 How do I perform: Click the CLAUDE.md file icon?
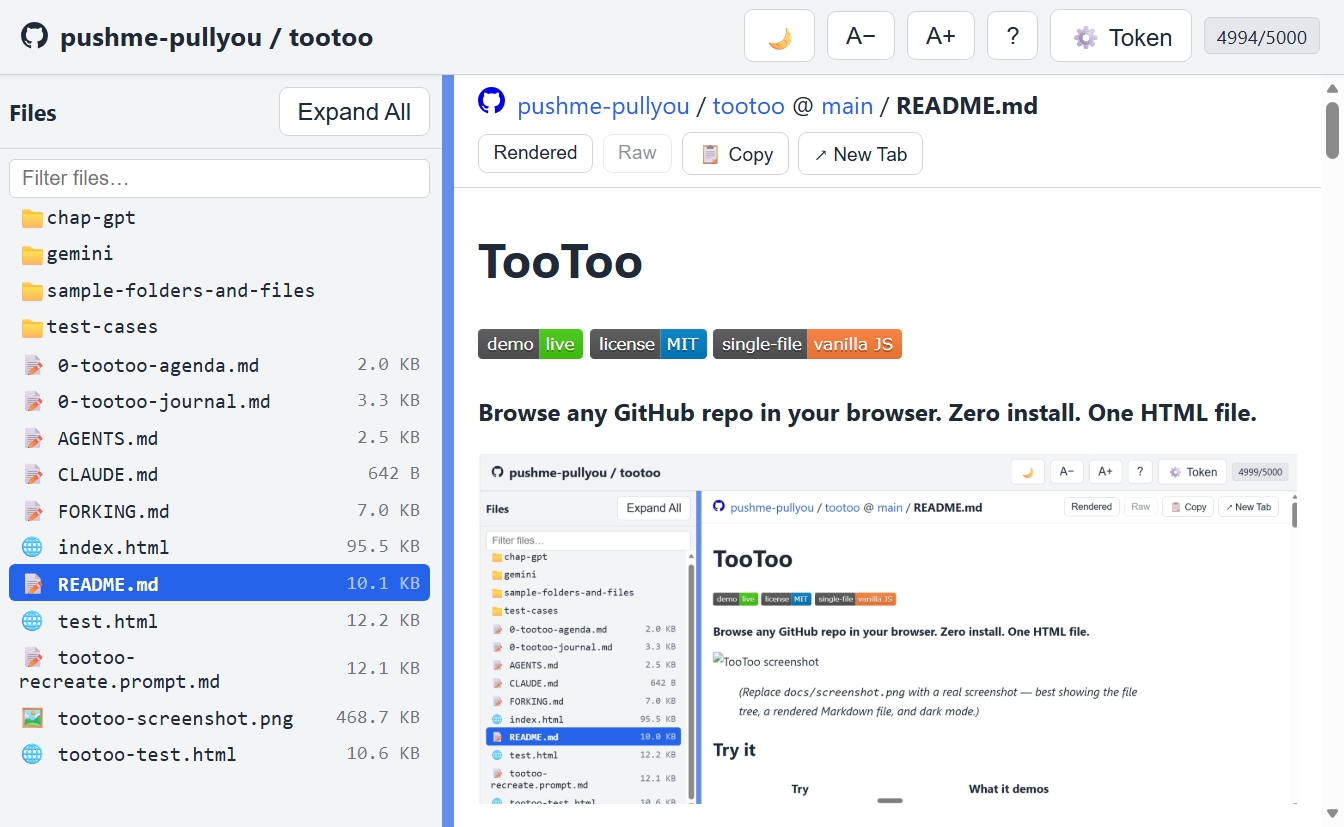[33, 474]
